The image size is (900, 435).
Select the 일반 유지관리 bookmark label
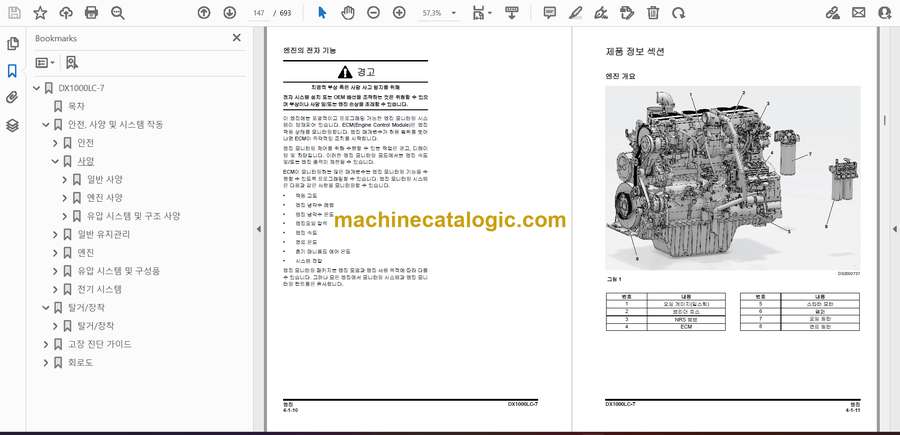click(x=104, y=234)
